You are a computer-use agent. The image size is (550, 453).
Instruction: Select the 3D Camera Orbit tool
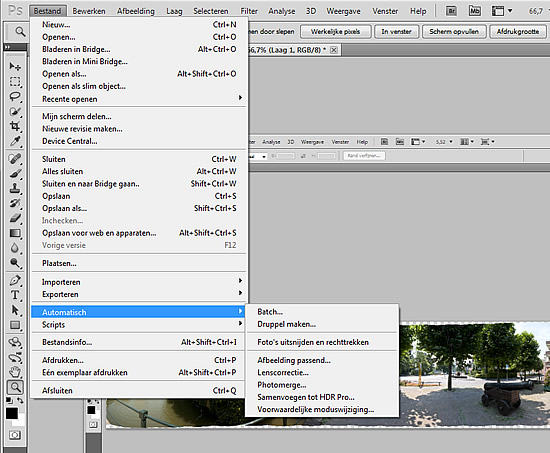click(x=15, y=358)
